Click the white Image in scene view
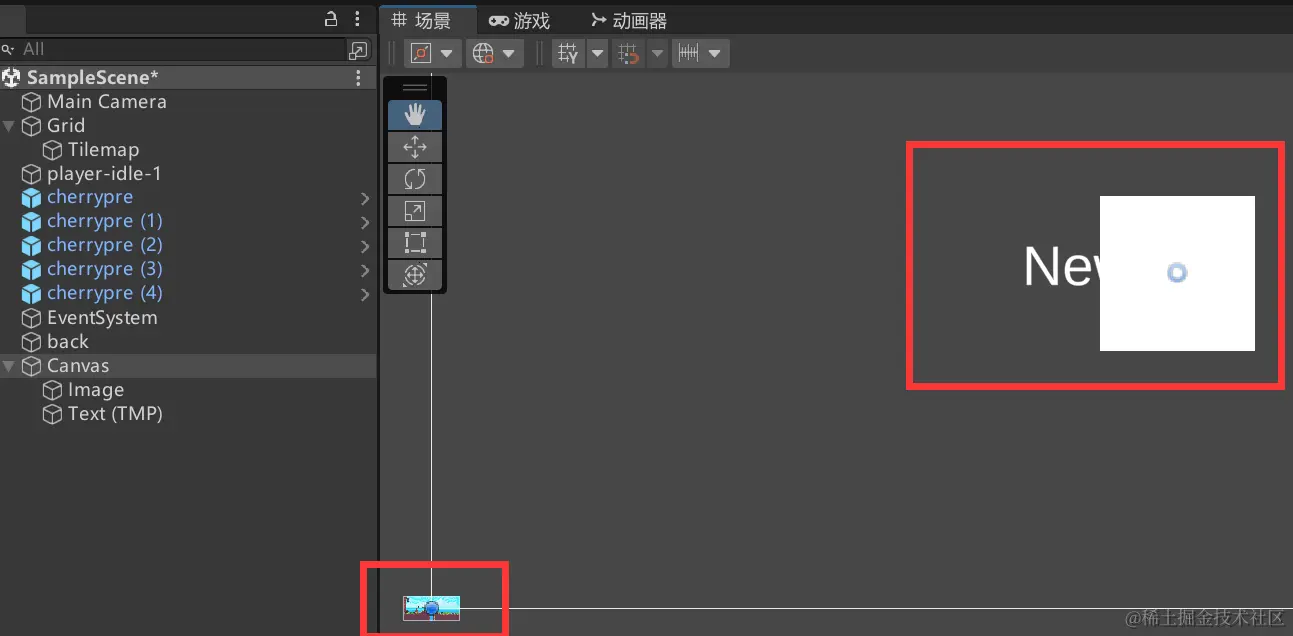 click(1177, 273)
